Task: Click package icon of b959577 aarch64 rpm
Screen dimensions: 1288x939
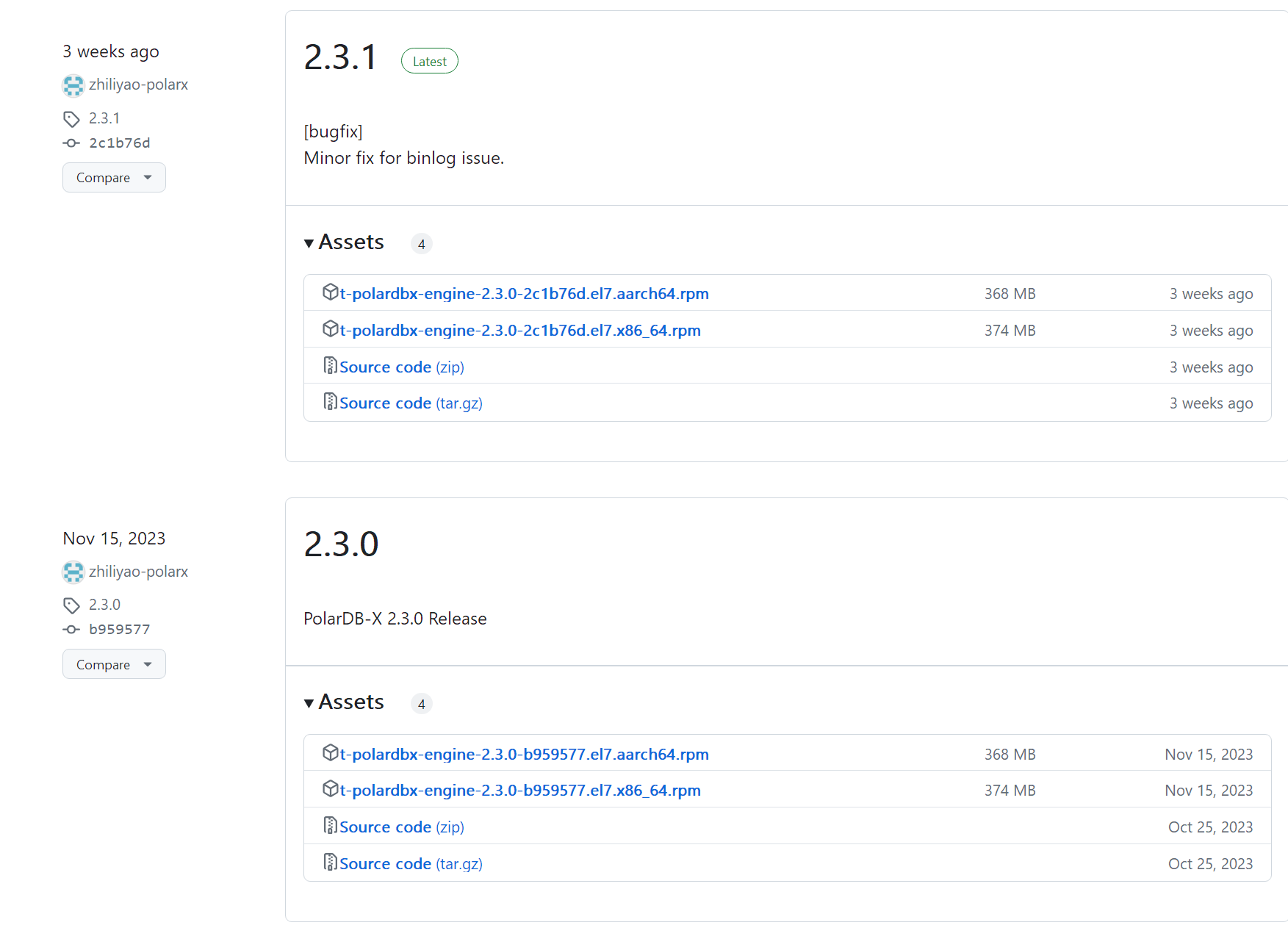Action: pos(331,752)
